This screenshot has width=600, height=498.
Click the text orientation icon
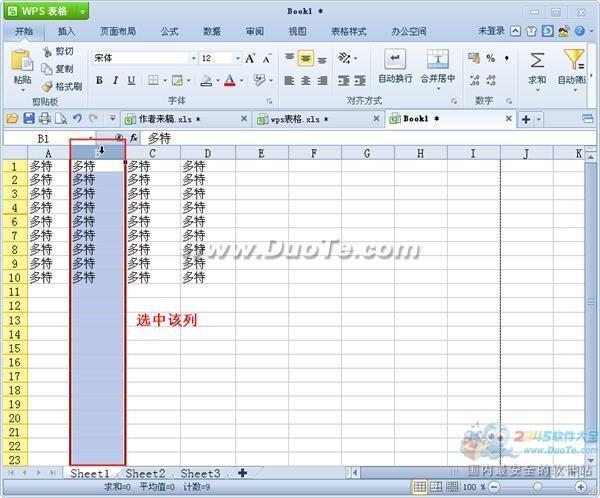click(x=344, y=58)
